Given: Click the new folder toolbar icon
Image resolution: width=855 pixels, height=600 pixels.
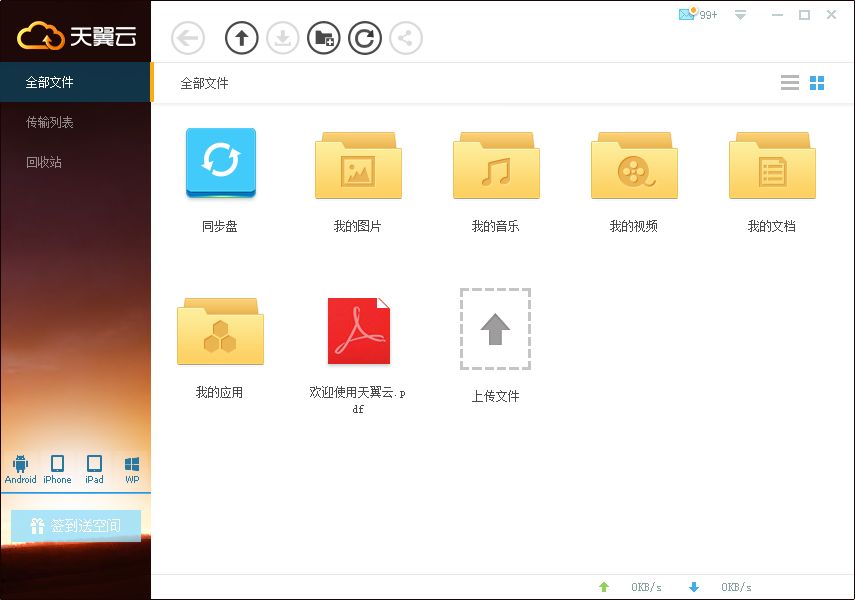Looking at the screenshot, I should (x=324, y=38).
